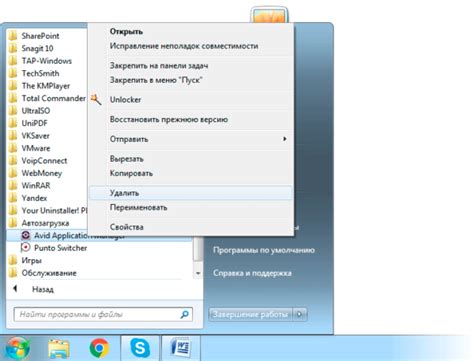Open Справка и поддержка link
The height and width of the screenshot is (361, 474).
252,273
